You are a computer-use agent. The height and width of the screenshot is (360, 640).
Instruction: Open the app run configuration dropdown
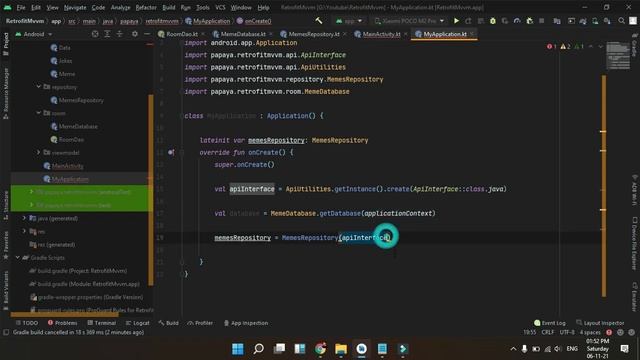(x=349, y=21)
